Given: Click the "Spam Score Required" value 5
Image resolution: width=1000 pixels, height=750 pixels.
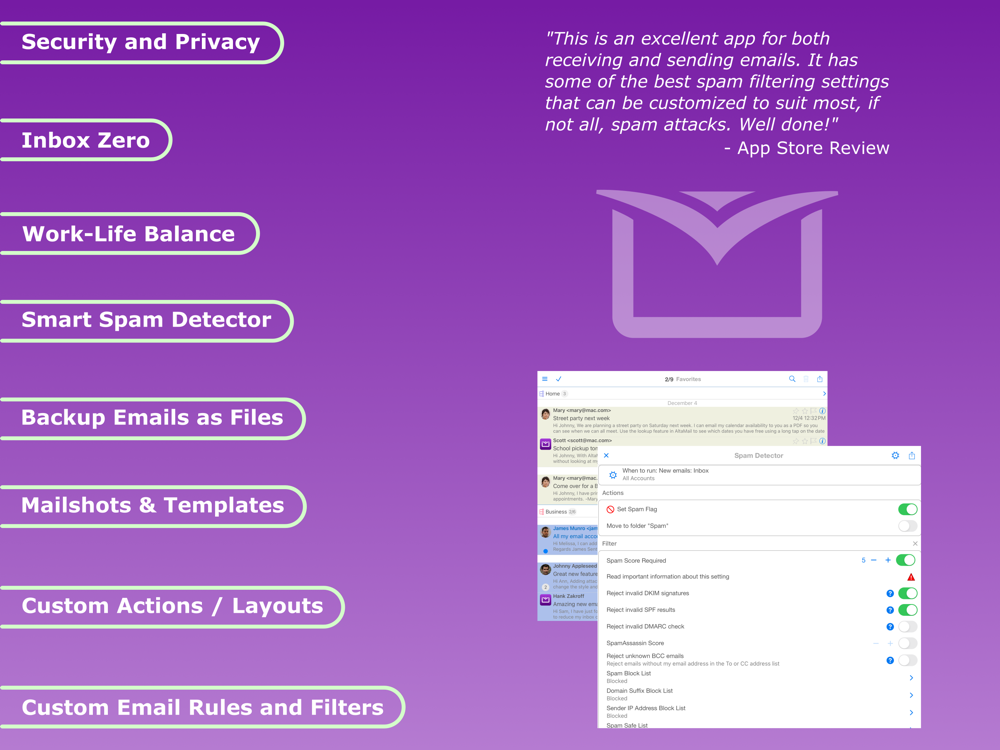Looking at the screenshot, I should pyautogui.click(x=863, y=561).
